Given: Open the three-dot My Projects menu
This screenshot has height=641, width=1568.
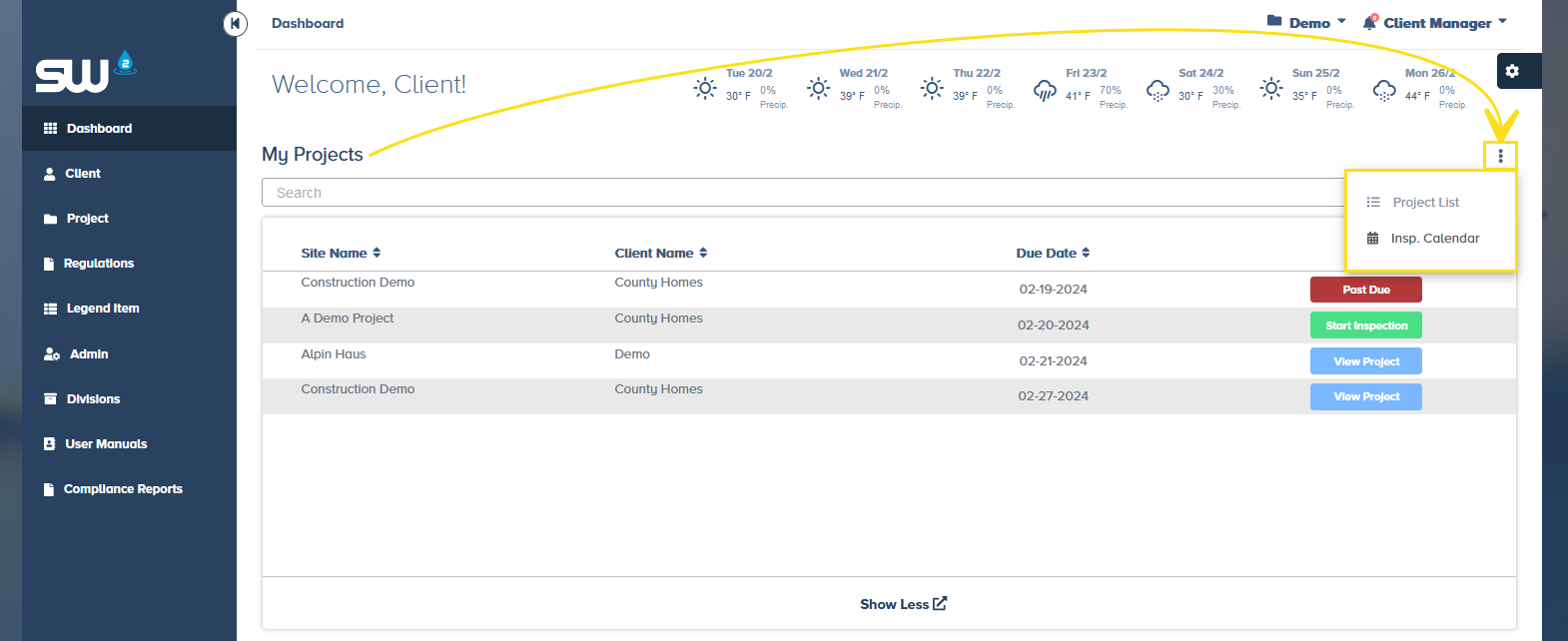Looking at the screenshot, I should point(1500,156).
